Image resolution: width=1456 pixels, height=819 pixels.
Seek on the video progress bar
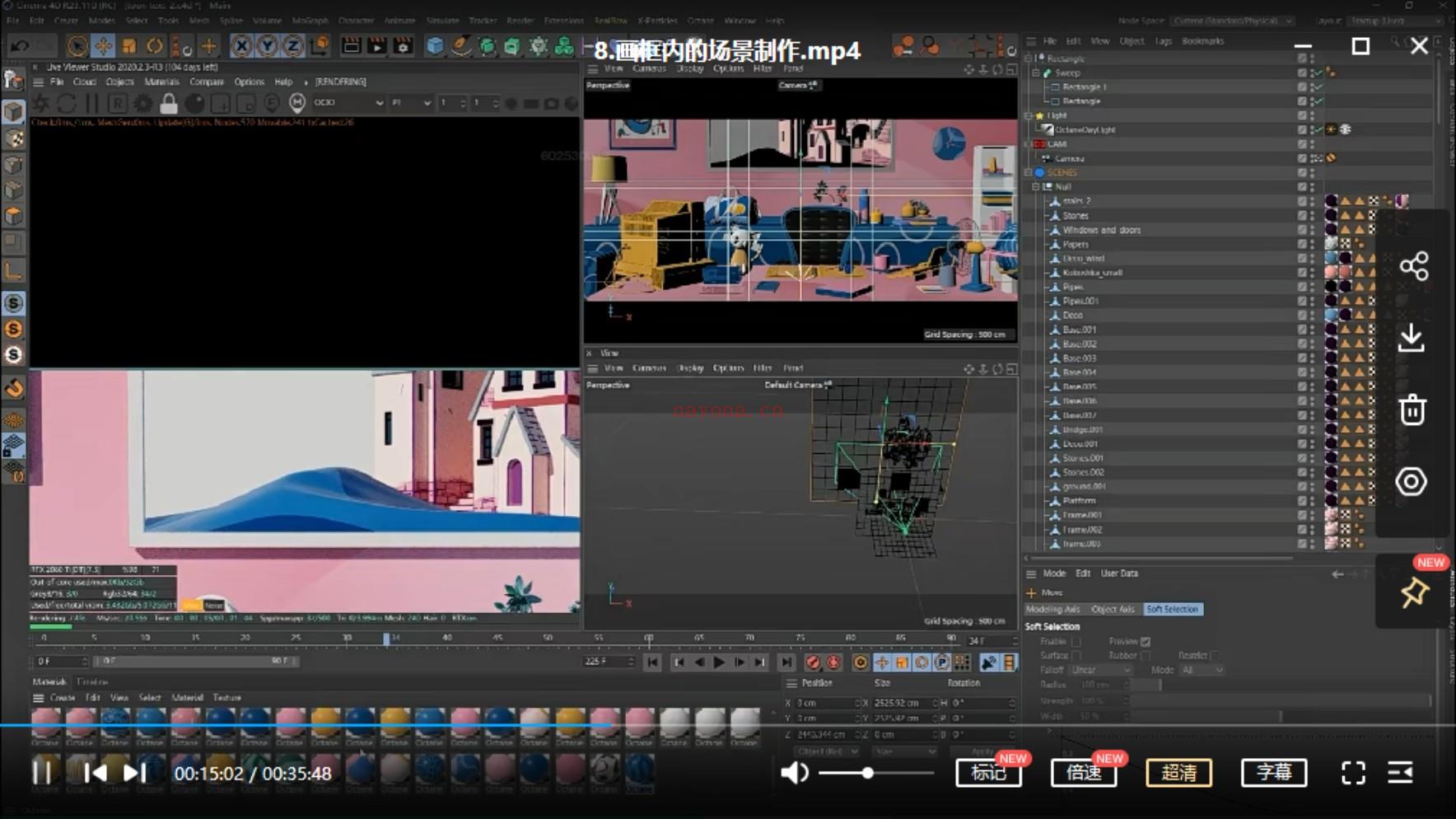728,725
